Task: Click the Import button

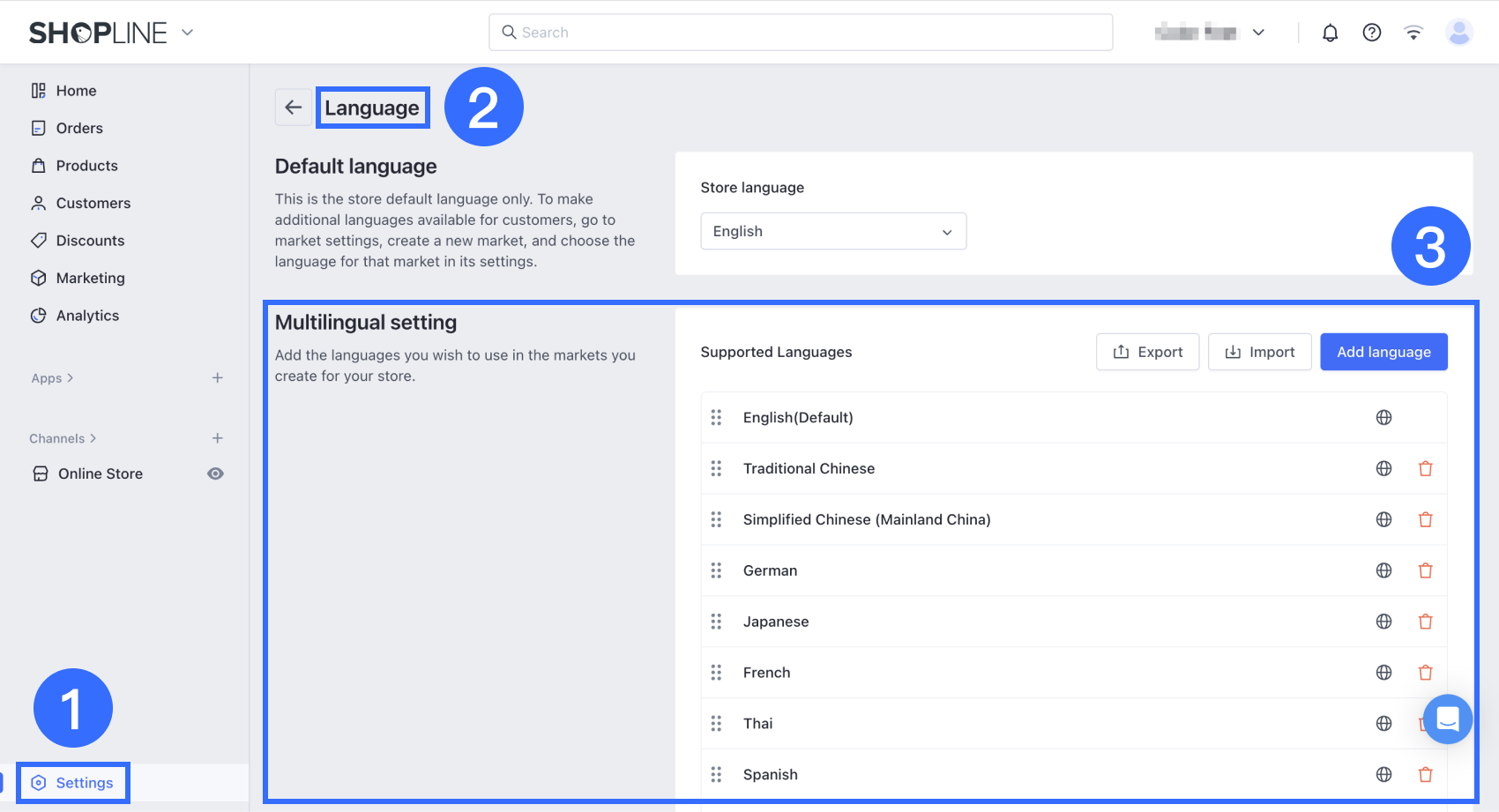Action: [1259, 352]
